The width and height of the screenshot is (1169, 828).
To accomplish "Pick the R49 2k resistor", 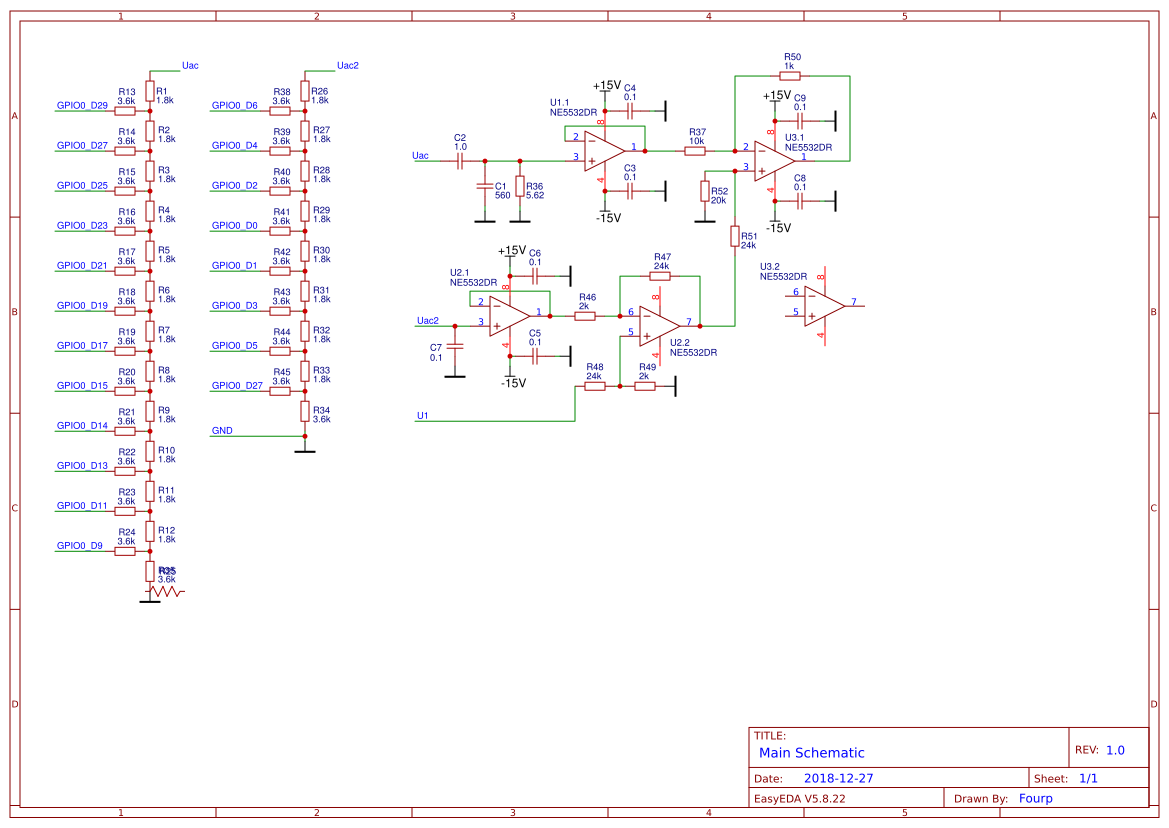I will coord(645,386).
